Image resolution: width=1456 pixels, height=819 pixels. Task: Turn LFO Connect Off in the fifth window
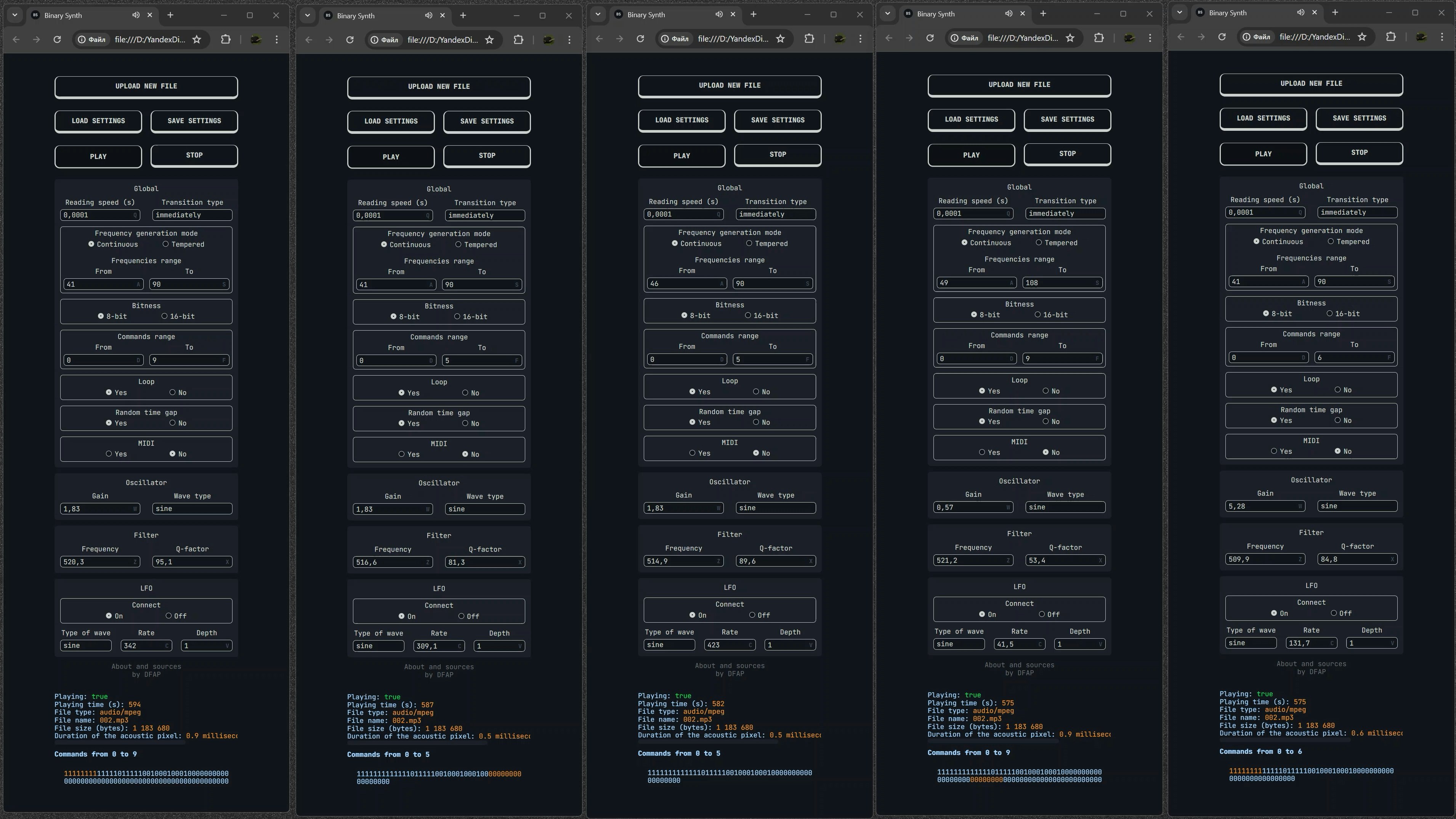pyautogui.click(x=1334, y=613)
